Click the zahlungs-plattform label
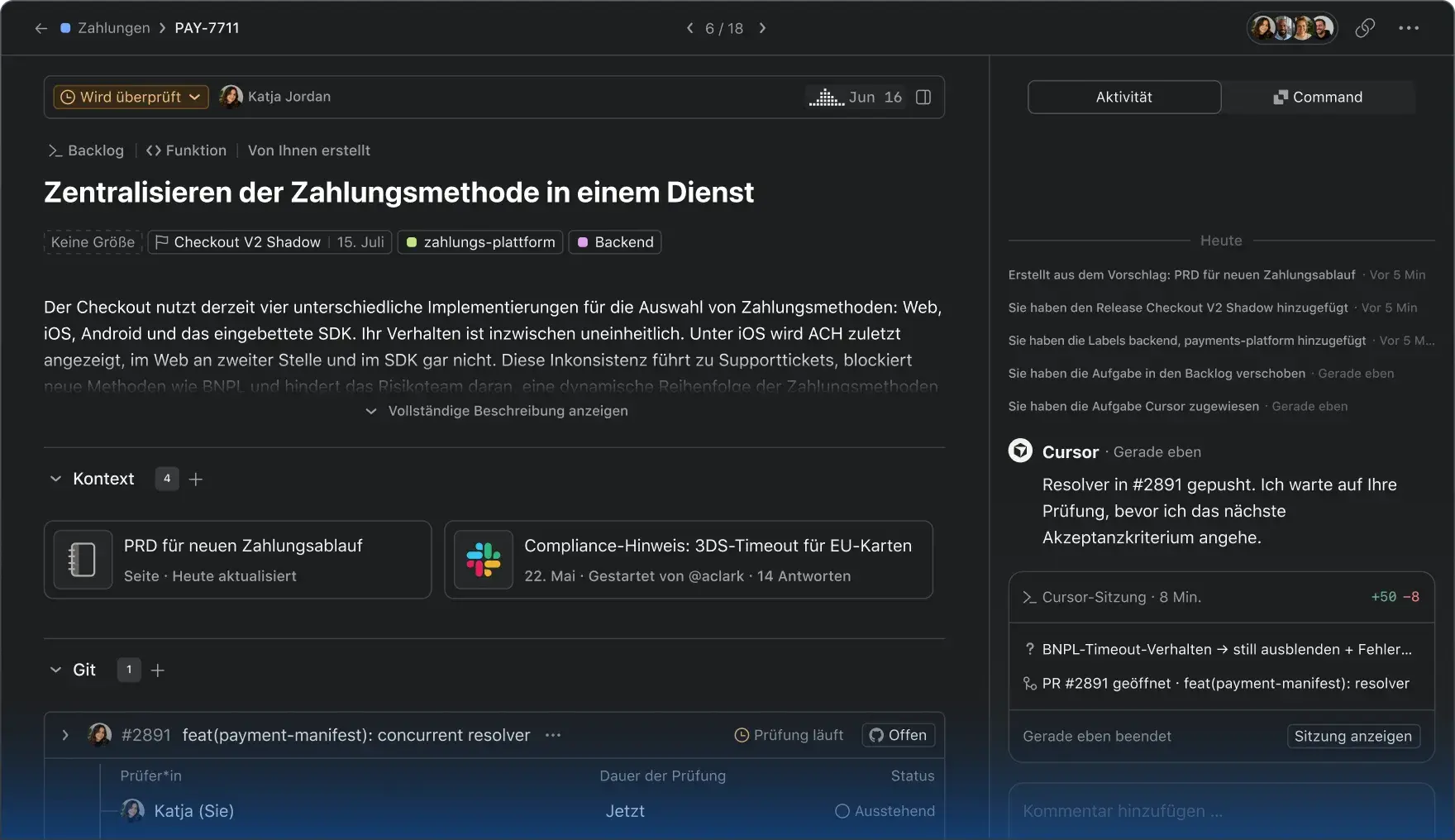 480,242
